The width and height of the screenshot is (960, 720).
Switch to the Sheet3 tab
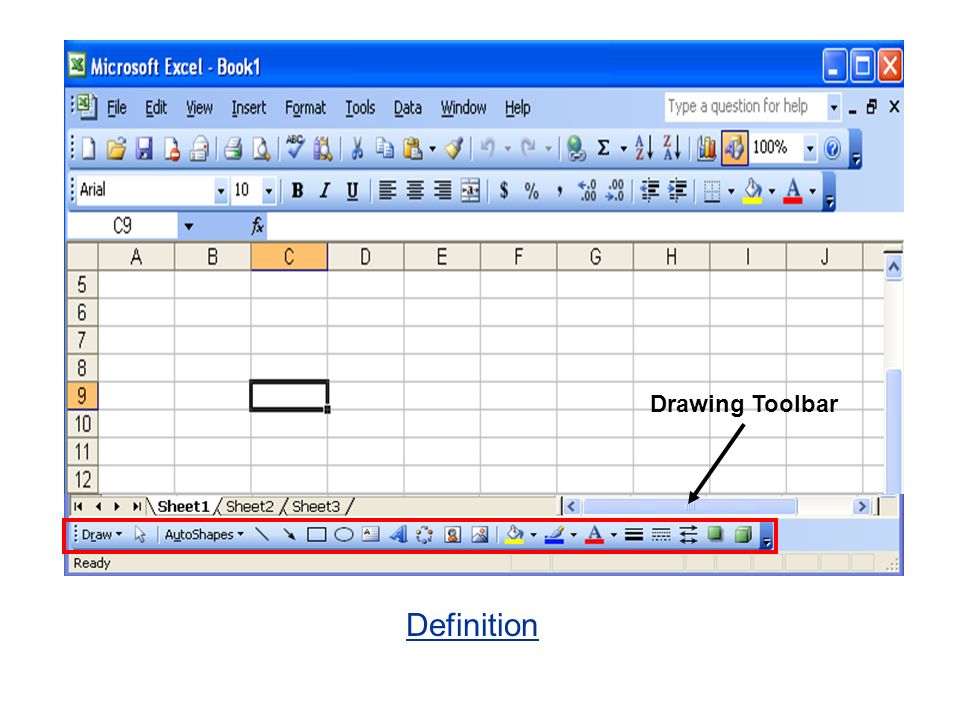pos(316,506)
